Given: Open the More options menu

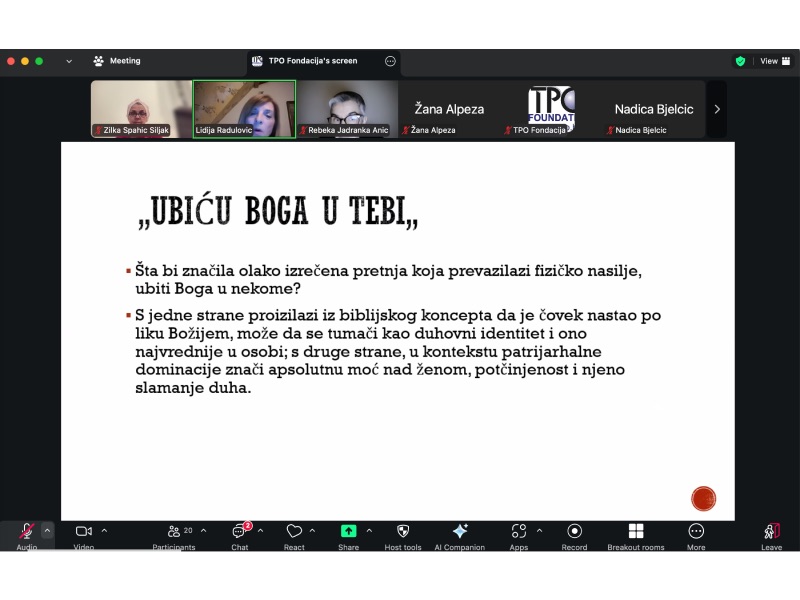Looking at the screenshot, I should [696, 532].
